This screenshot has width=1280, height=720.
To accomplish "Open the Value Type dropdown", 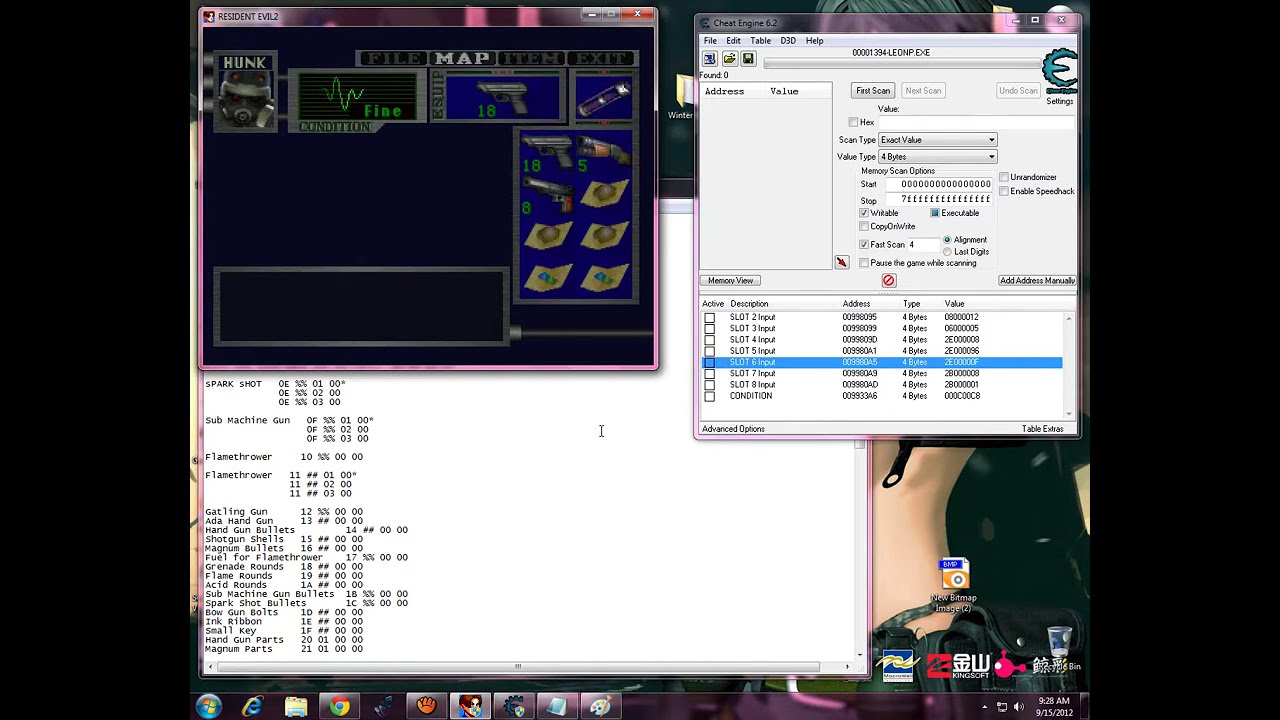I will pyautogui.click(x=937, y=157).
